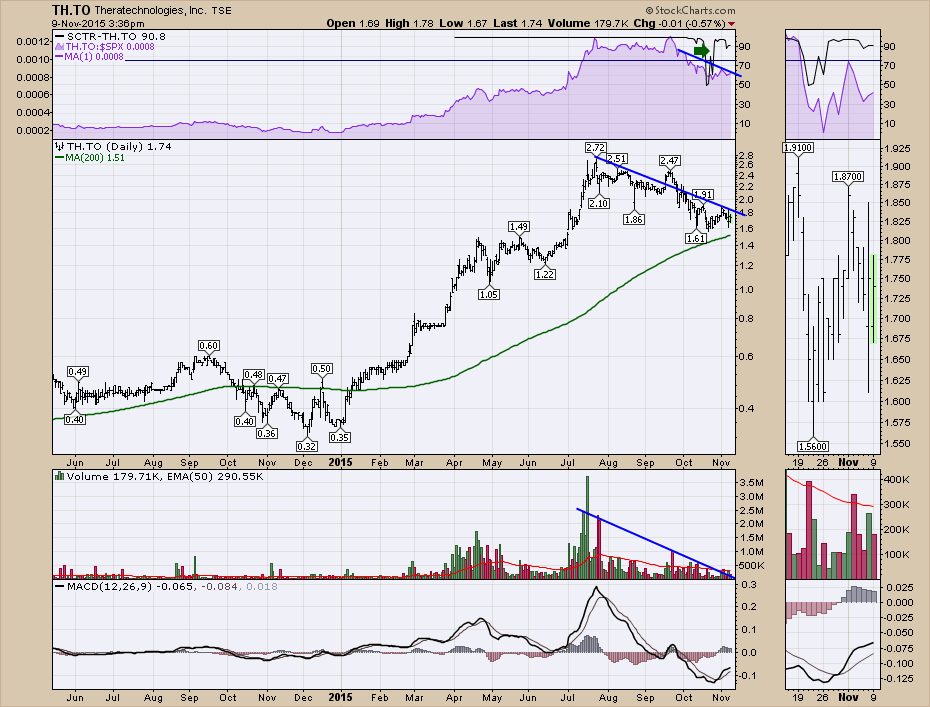Click the 2.51 price label

[x=617, y=158]
